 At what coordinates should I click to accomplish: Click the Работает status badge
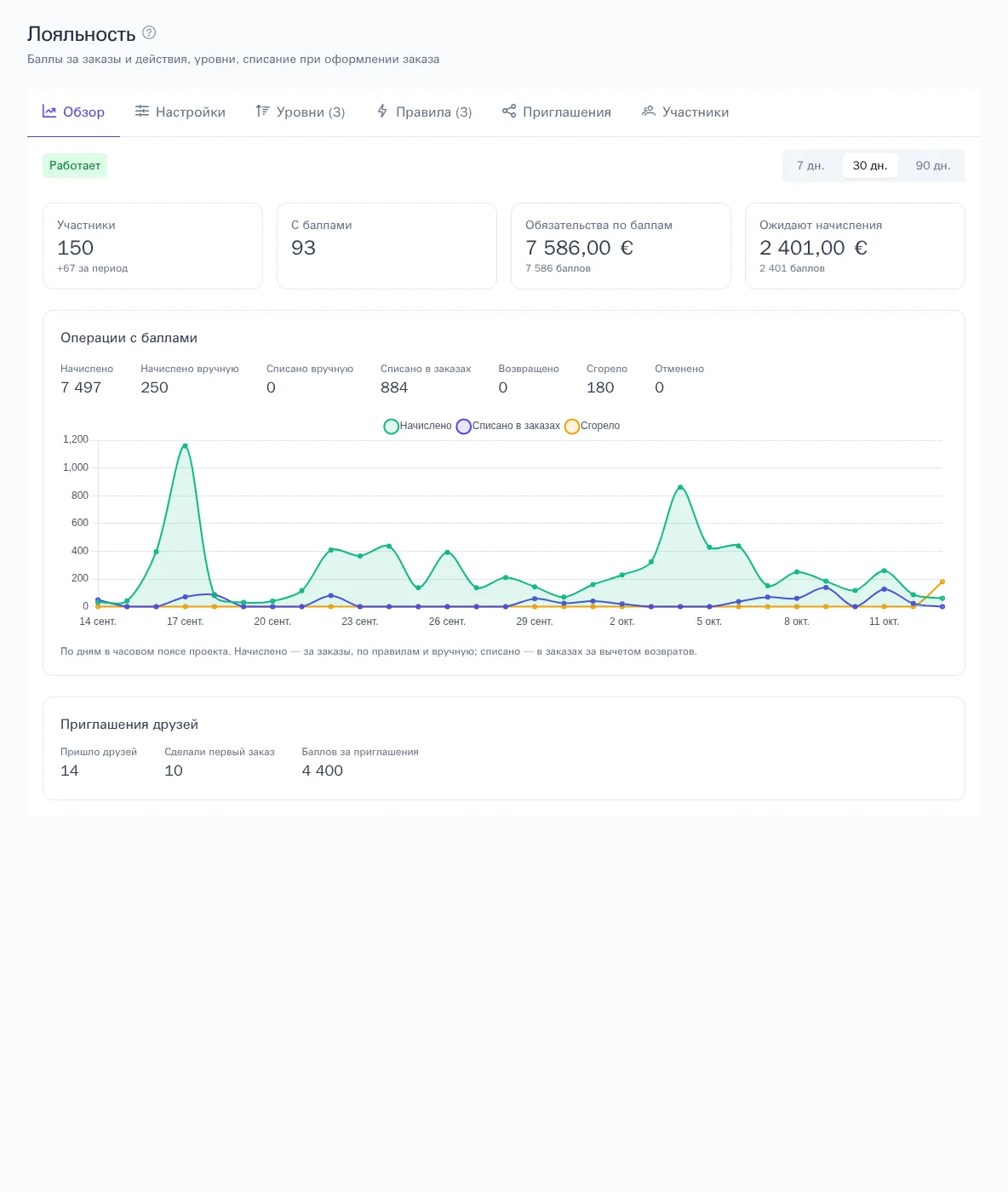click(75, 166)
